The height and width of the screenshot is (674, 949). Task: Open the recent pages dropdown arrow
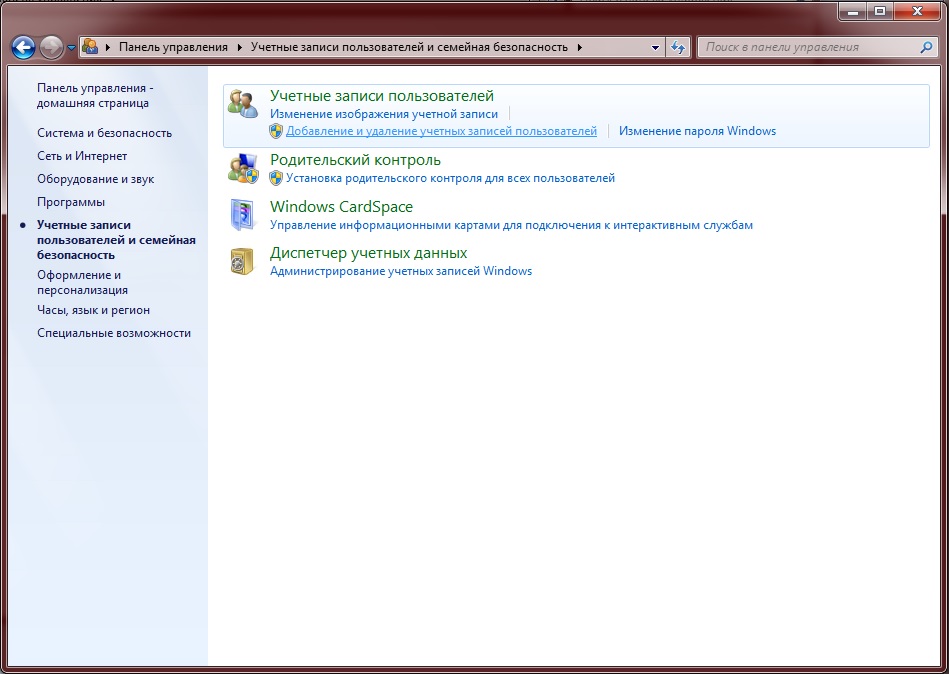click(71, 48)
